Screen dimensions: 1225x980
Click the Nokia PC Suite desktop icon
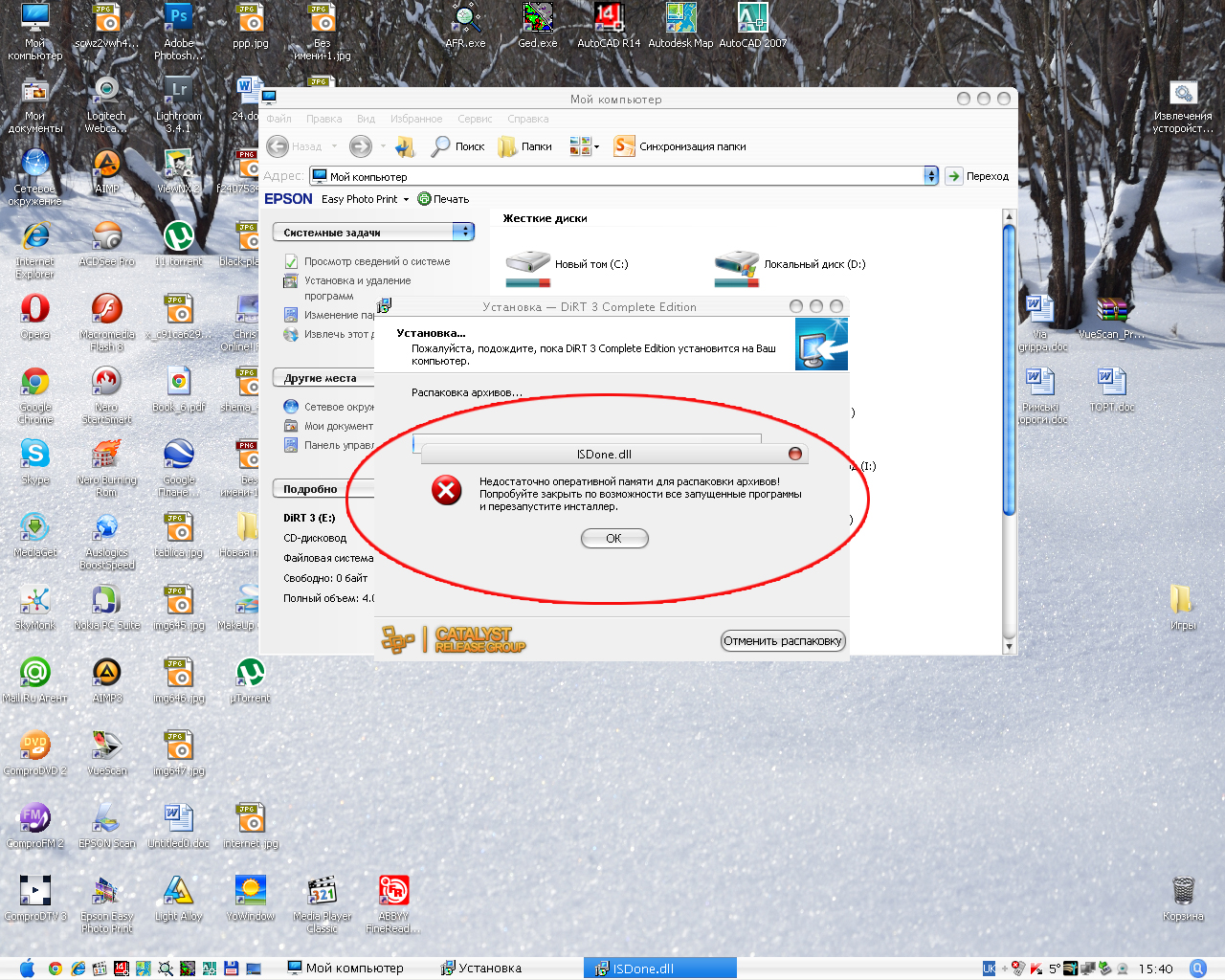point(107,607)
